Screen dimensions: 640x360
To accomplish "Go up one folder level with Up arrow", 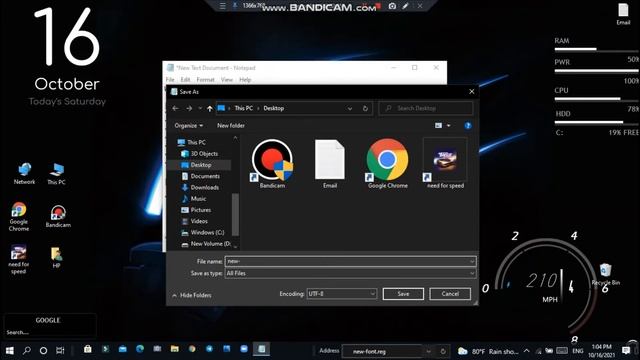I will [209, 109].
